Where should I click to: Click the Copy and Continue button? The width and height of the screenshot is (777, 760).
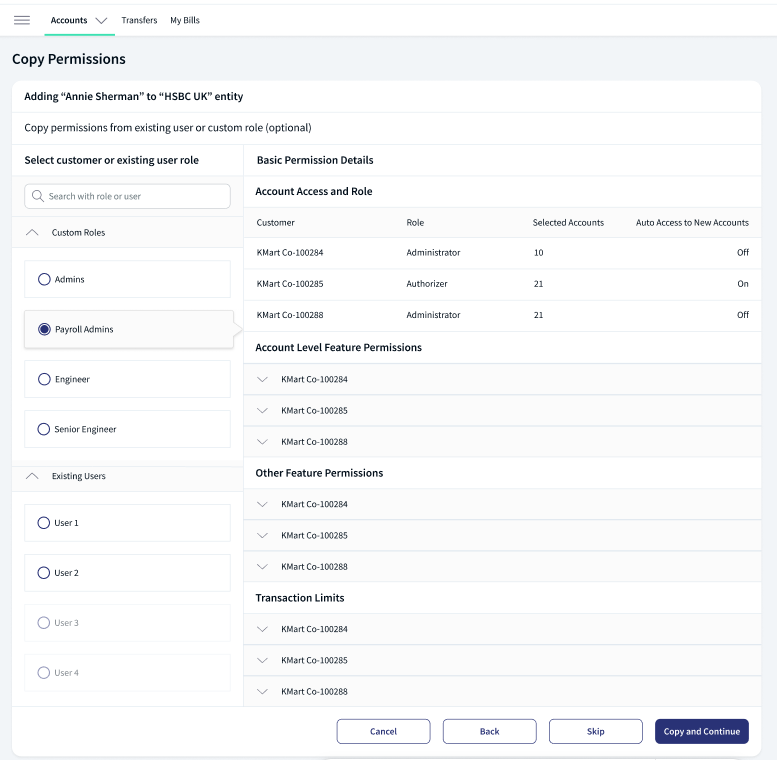(x=702, y=731)
